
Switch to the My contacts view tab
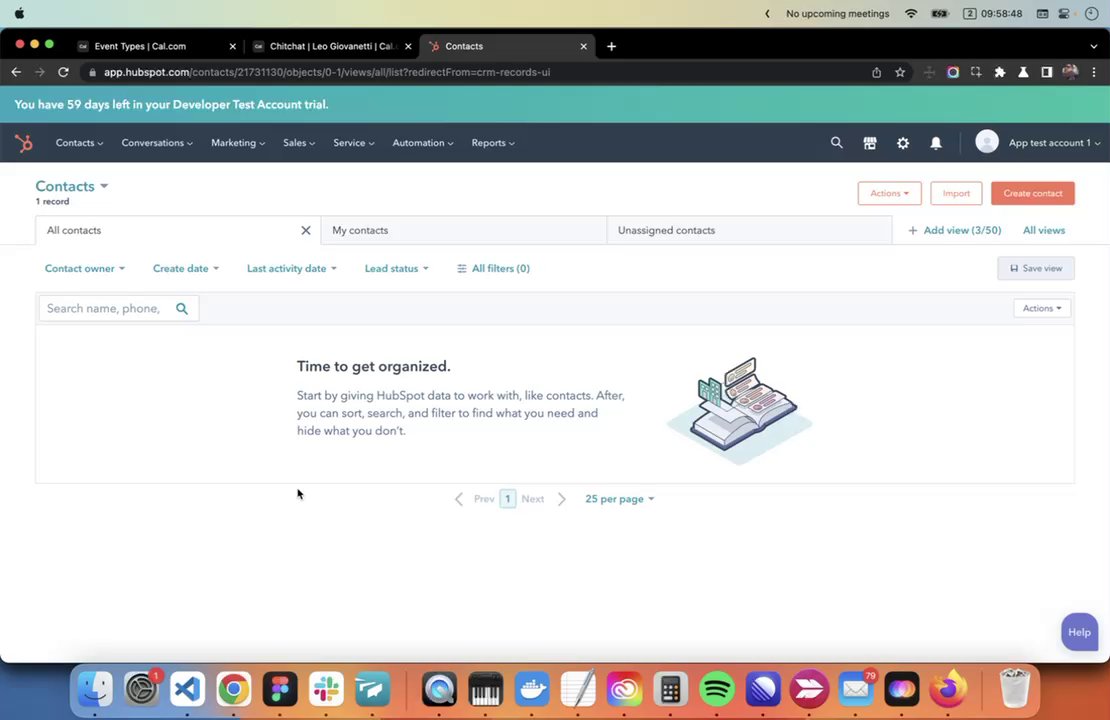(464, 230)
